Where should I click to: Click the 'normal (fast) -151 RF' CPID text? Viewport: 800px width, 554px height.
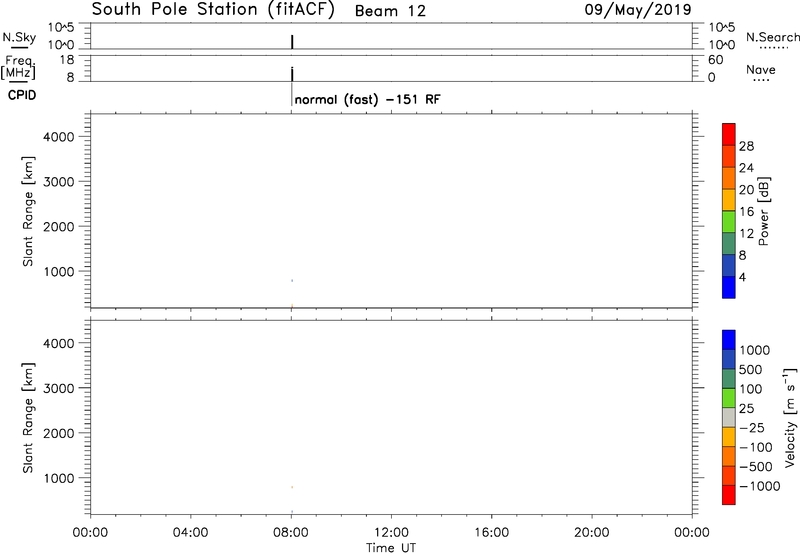pos(367,99)
